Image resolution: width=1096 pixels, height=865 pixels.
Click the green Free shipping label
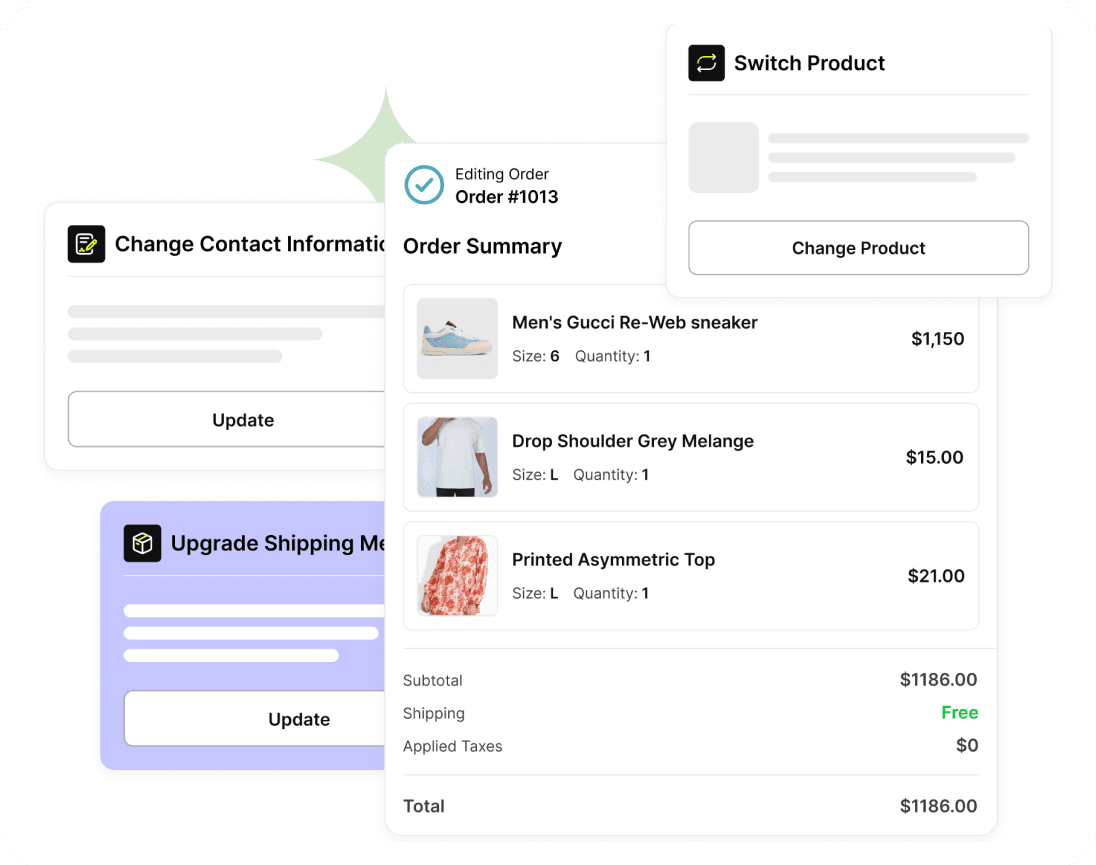pos(959,712)
